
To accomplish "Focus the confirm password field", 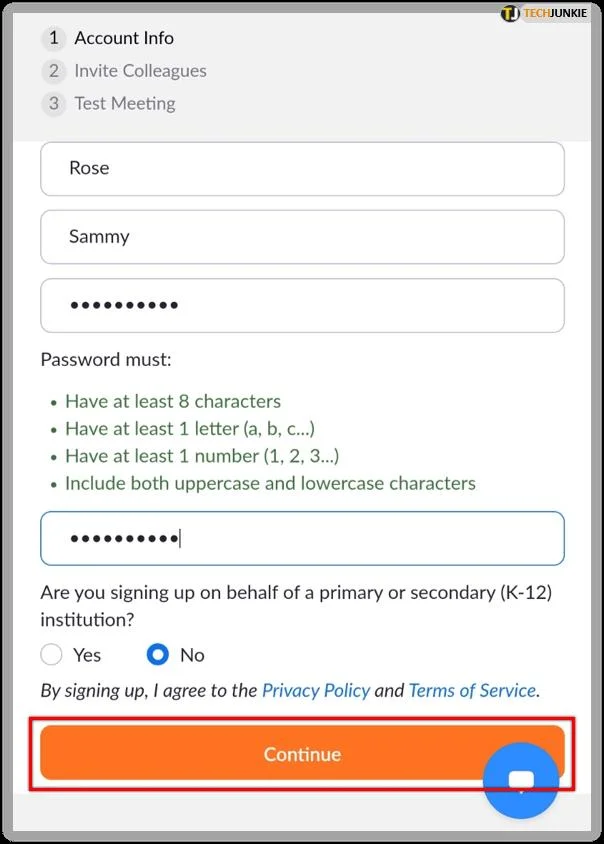I will coord(303,538).
